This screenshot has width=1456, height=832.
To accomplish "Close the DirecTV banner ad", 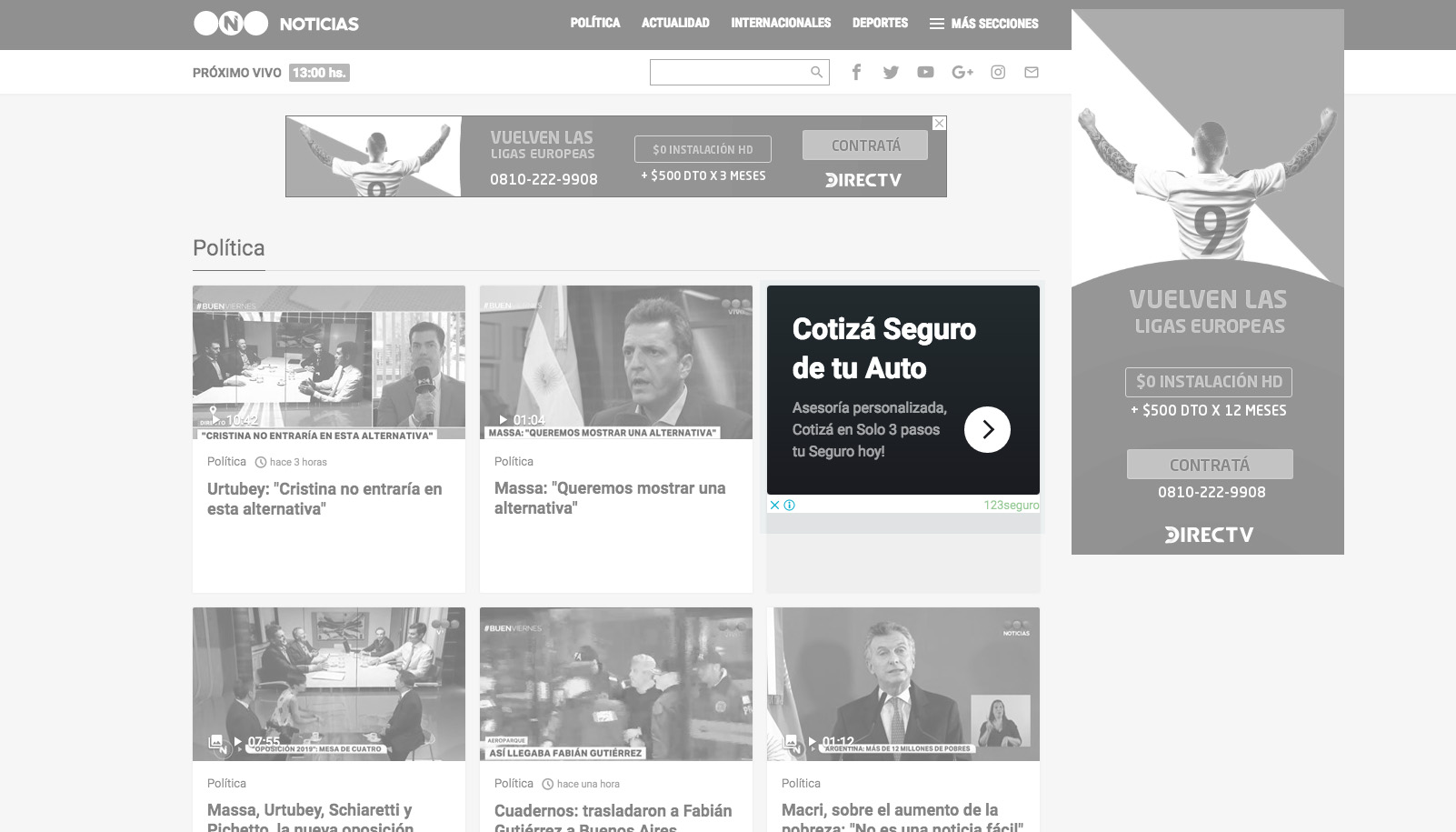I will (940, 124).
